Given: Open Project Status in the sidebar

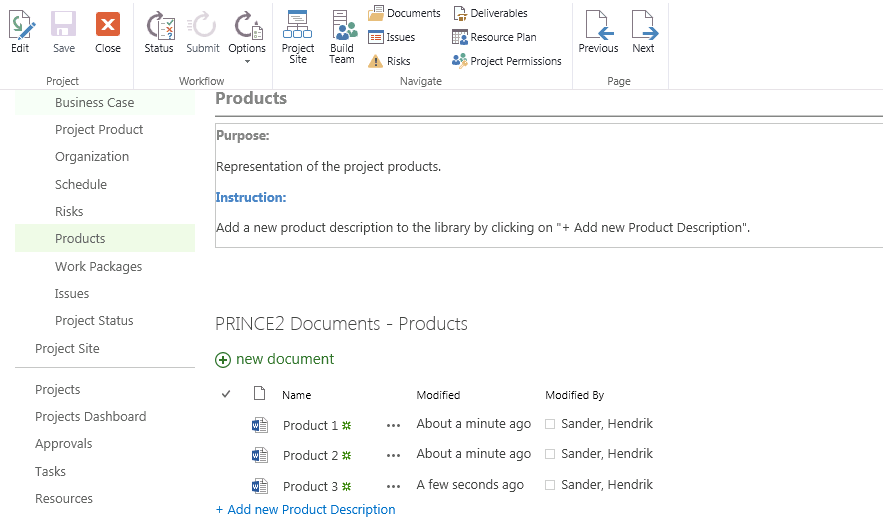Looking at the screenshot, I should [94, 321].
